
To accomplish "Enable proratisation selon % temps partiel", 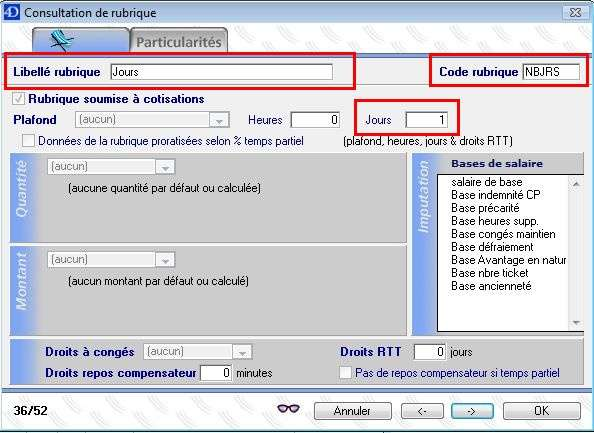I will (28, 141).
